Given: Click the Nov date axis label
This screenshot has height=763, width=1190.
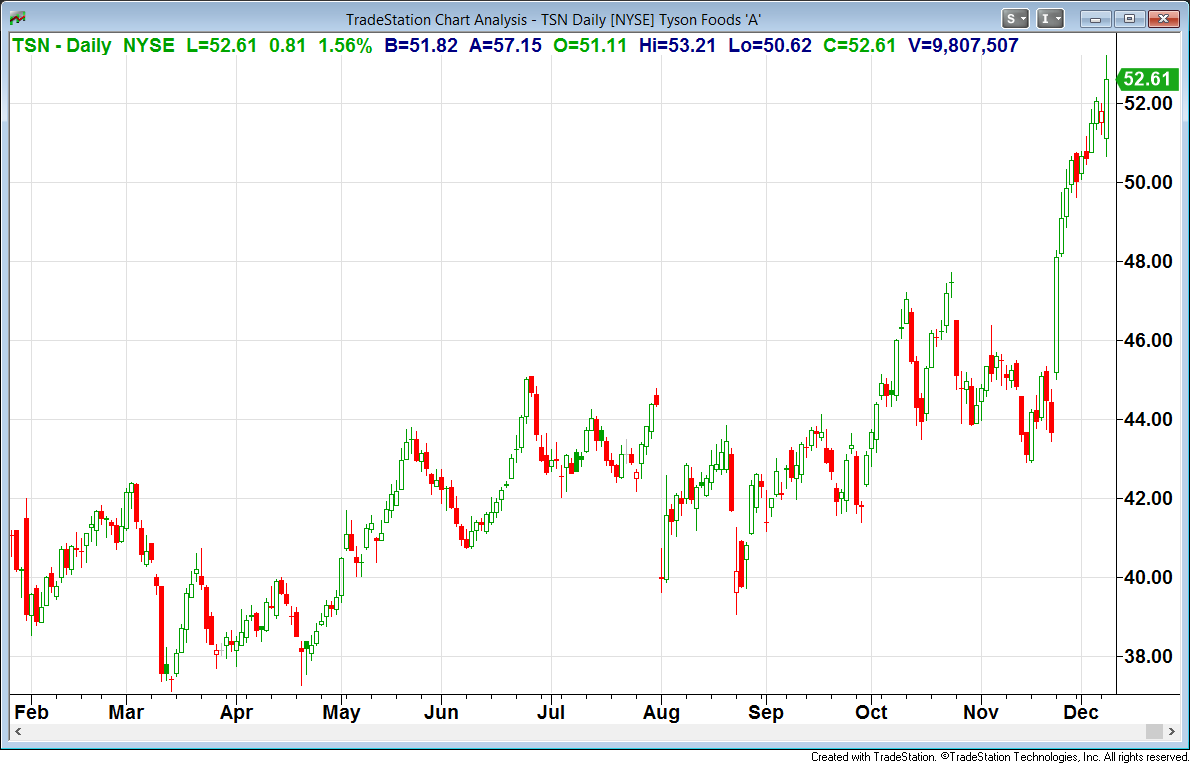Looking at the screenshot, I should point(981,713).
